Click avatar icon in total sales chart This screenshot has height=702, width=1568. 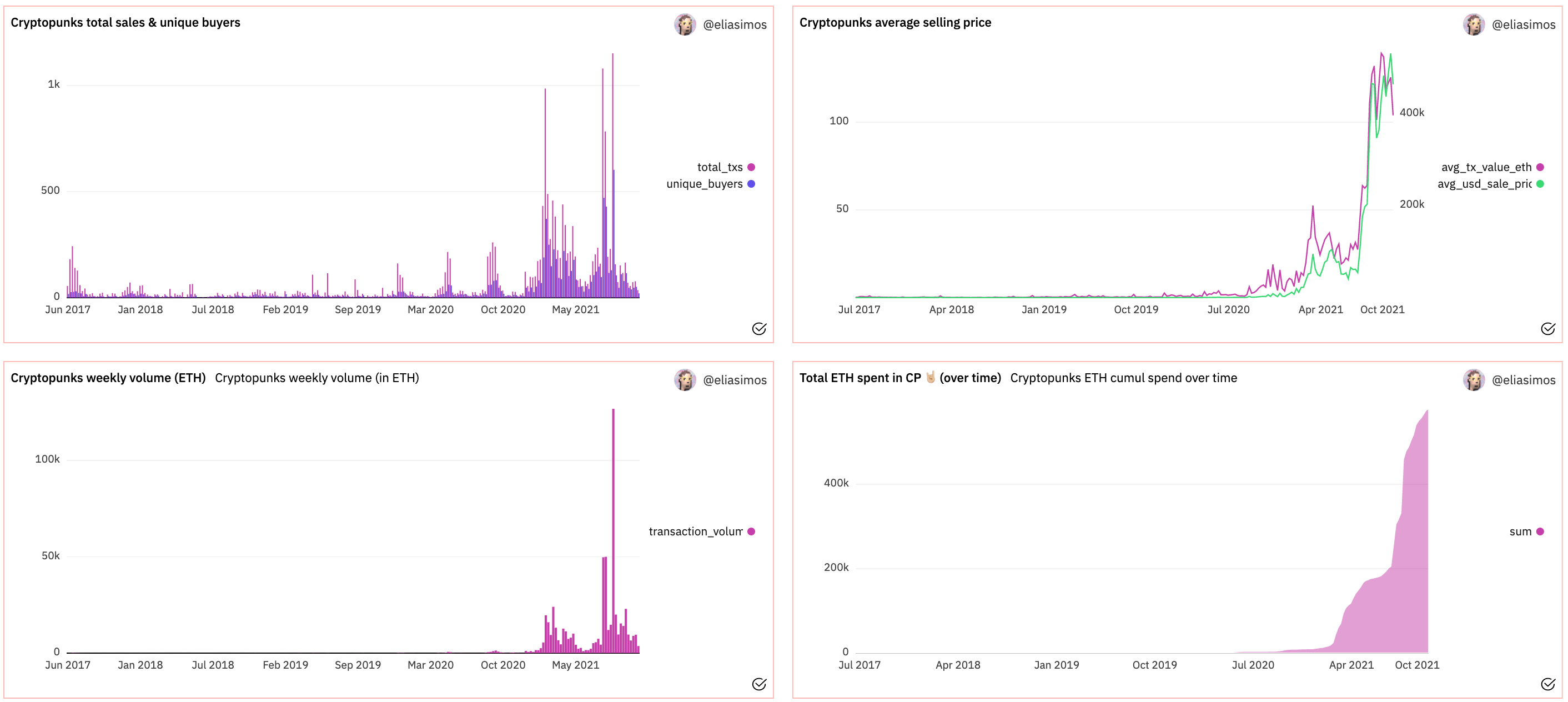pos(685,25)
